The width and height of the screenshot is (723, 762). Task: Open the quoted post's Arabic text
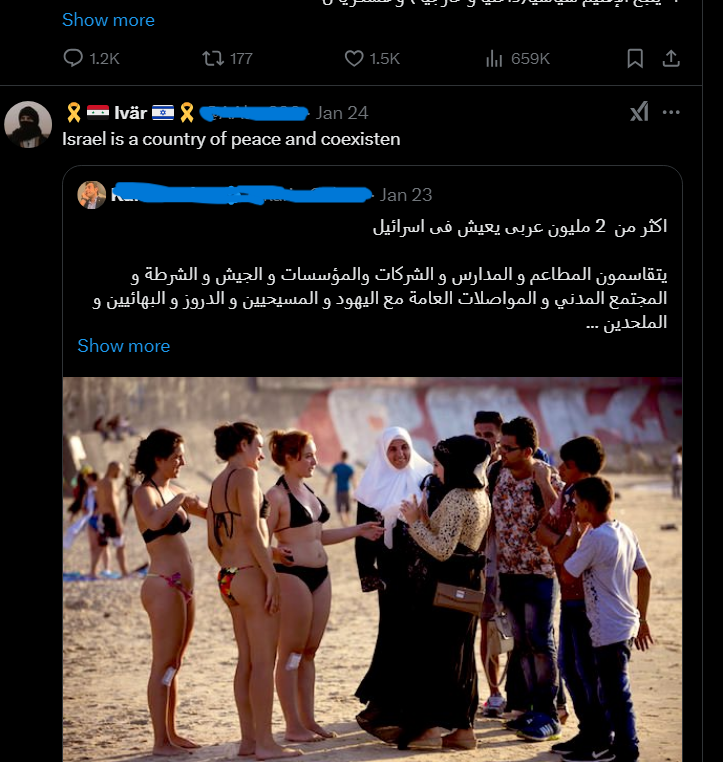tap(379, 274)
